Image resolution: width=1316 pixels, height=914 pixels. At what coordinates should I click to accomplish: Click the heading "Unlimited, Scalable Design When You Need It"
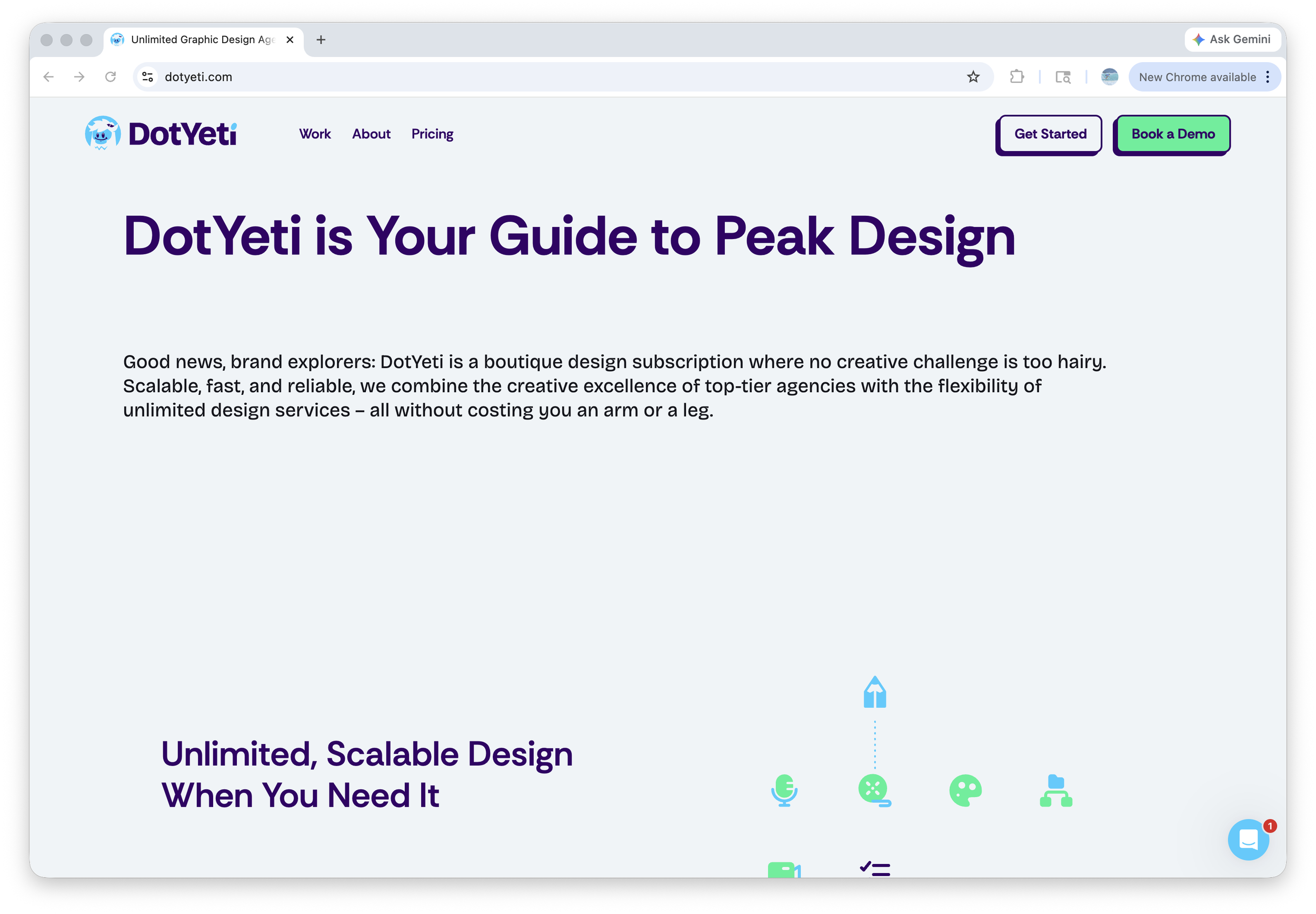point(367,774)
